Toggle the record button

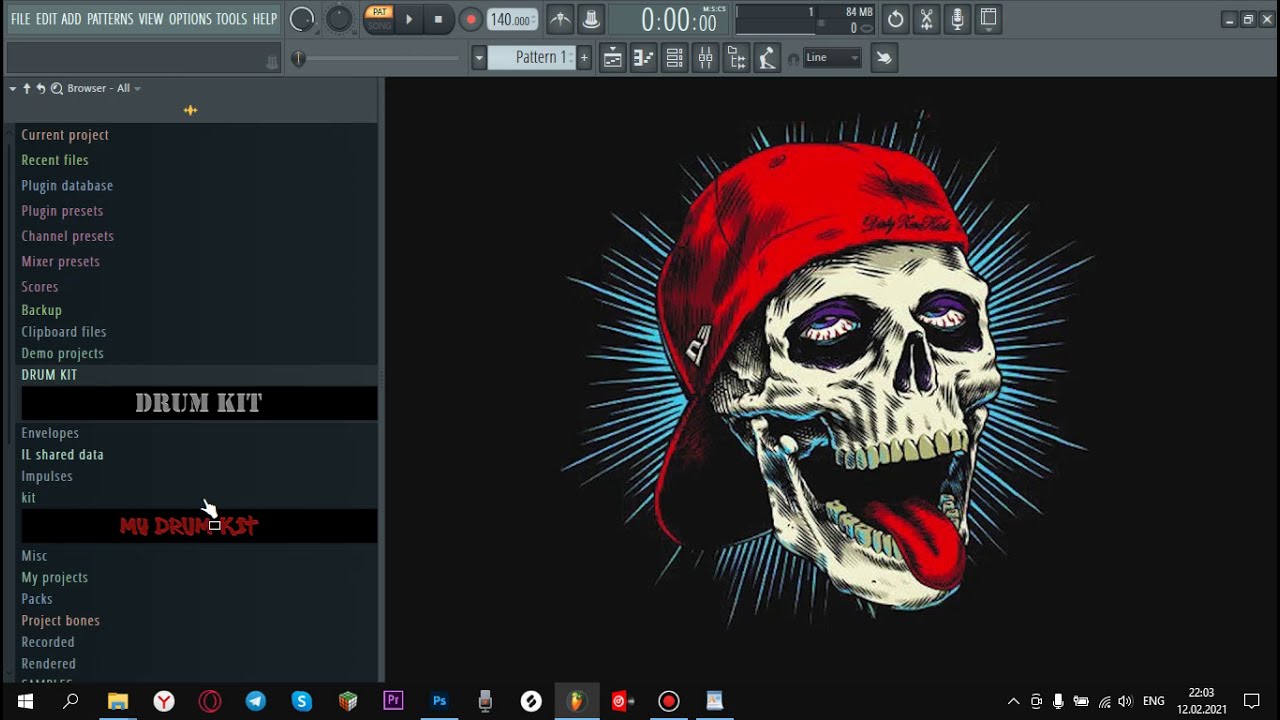pyautogui.click(x=470, y=19)
